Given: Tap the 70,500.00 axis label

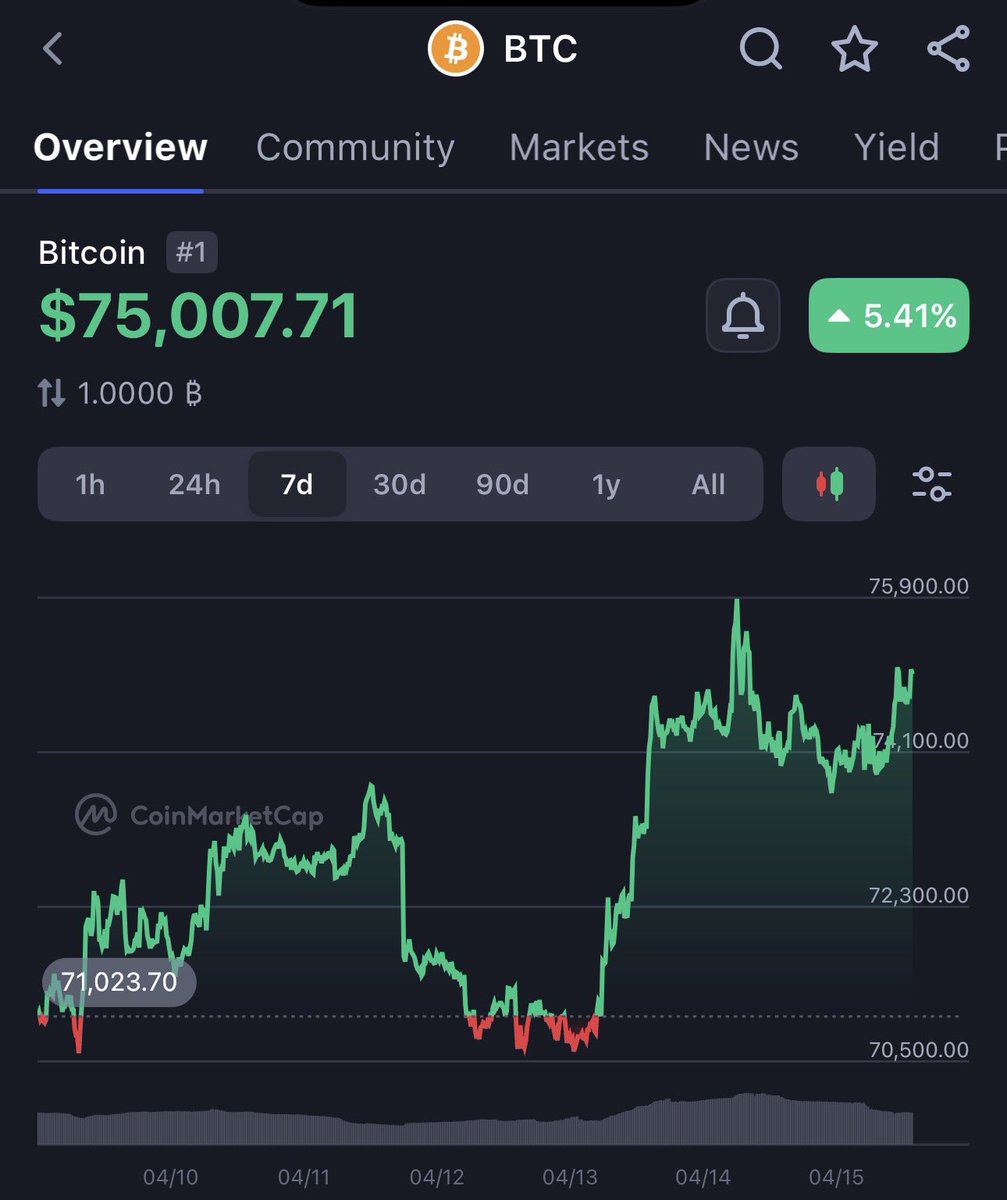Looking at the screenshot, I should [919, 1050].
